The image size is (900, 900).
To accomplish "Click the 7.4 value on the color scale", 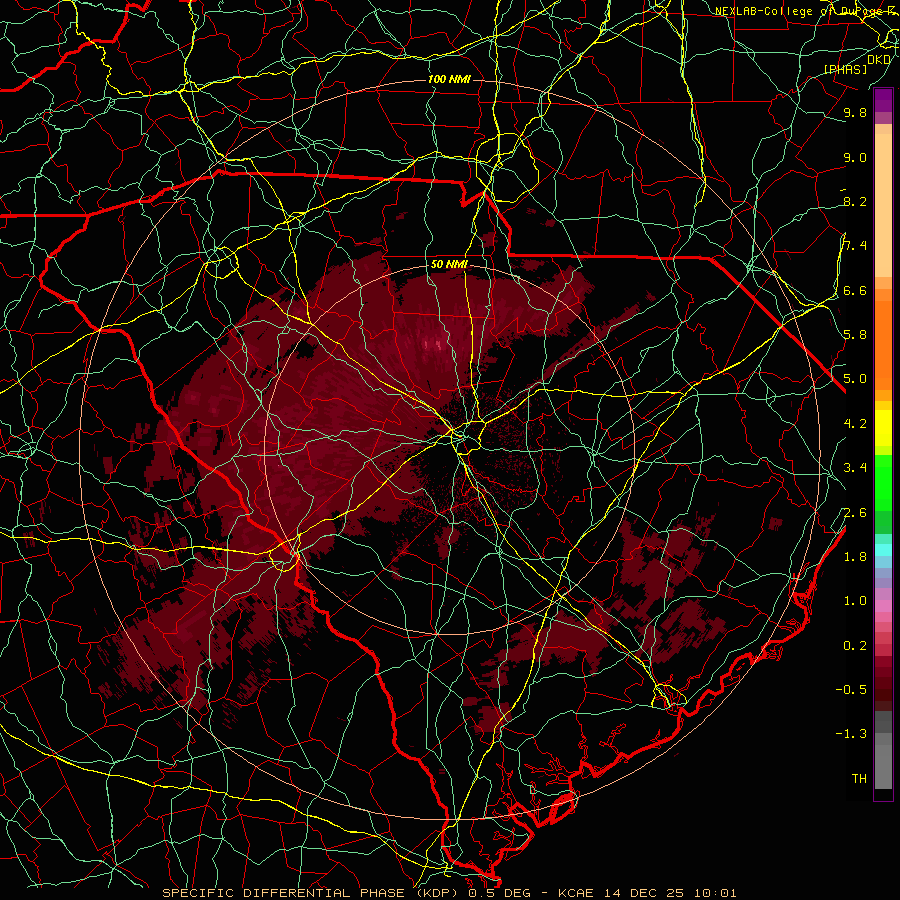I will coord(855,246).
